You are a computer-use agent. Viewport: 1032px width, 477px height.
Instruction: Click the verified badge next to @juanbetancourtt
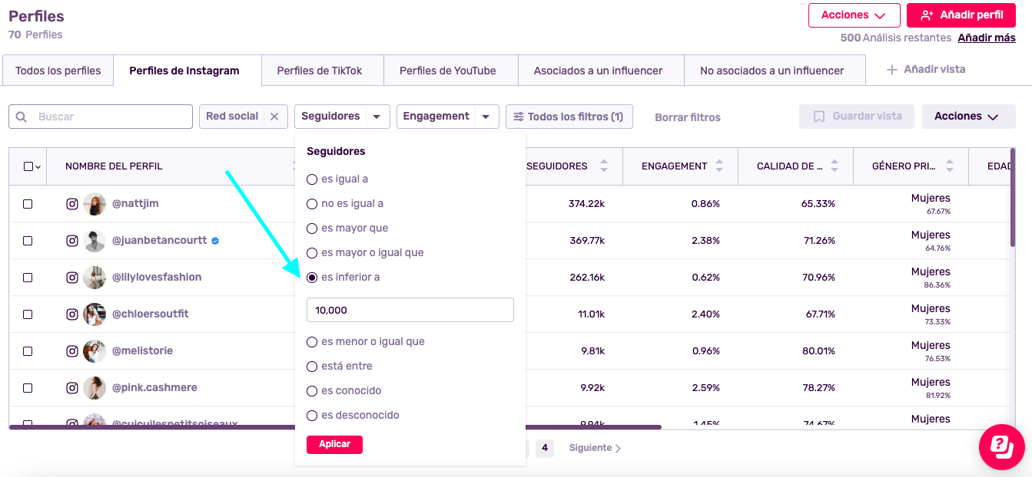[215, 241]
